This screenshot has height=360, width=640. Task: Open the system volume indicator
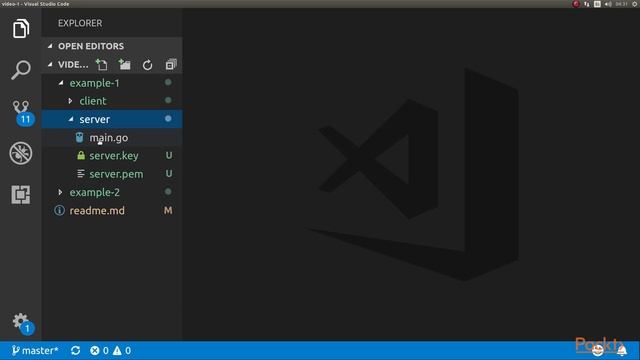coord(608,4)
